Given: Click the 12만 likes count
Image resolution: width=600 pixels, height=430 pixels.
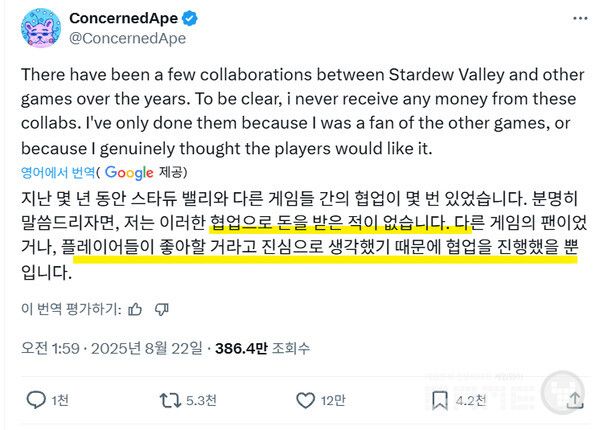Looking at the screenshot, I should 333,400.
